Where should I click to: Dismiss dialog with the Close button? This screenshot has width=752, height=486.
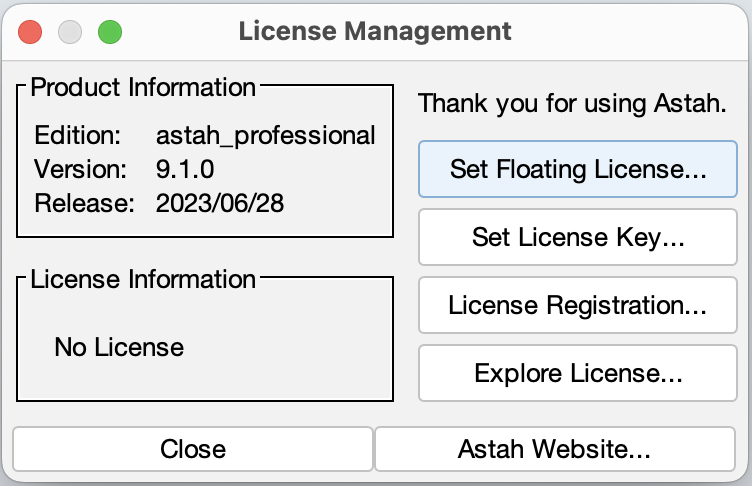pyautogui.click(x=193, y=449)
